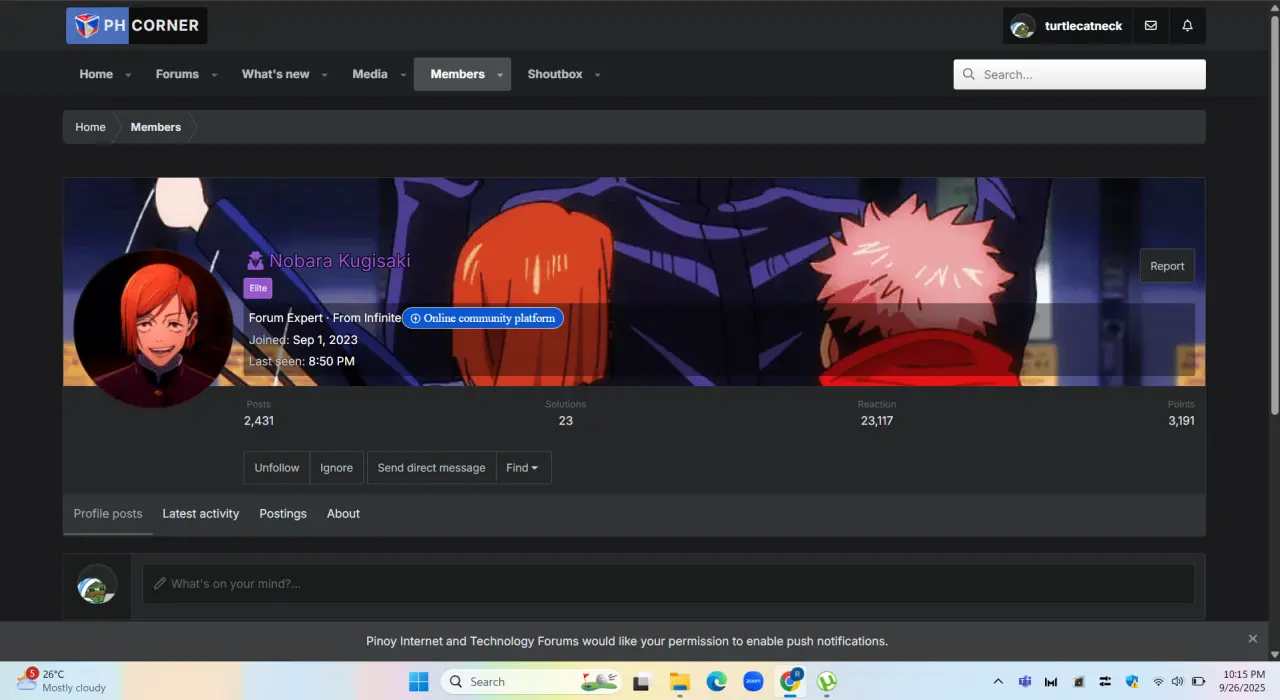Open Wi-Fi network tray icon
Viewport: 1280px width, 700px height.
point(1158,682)
